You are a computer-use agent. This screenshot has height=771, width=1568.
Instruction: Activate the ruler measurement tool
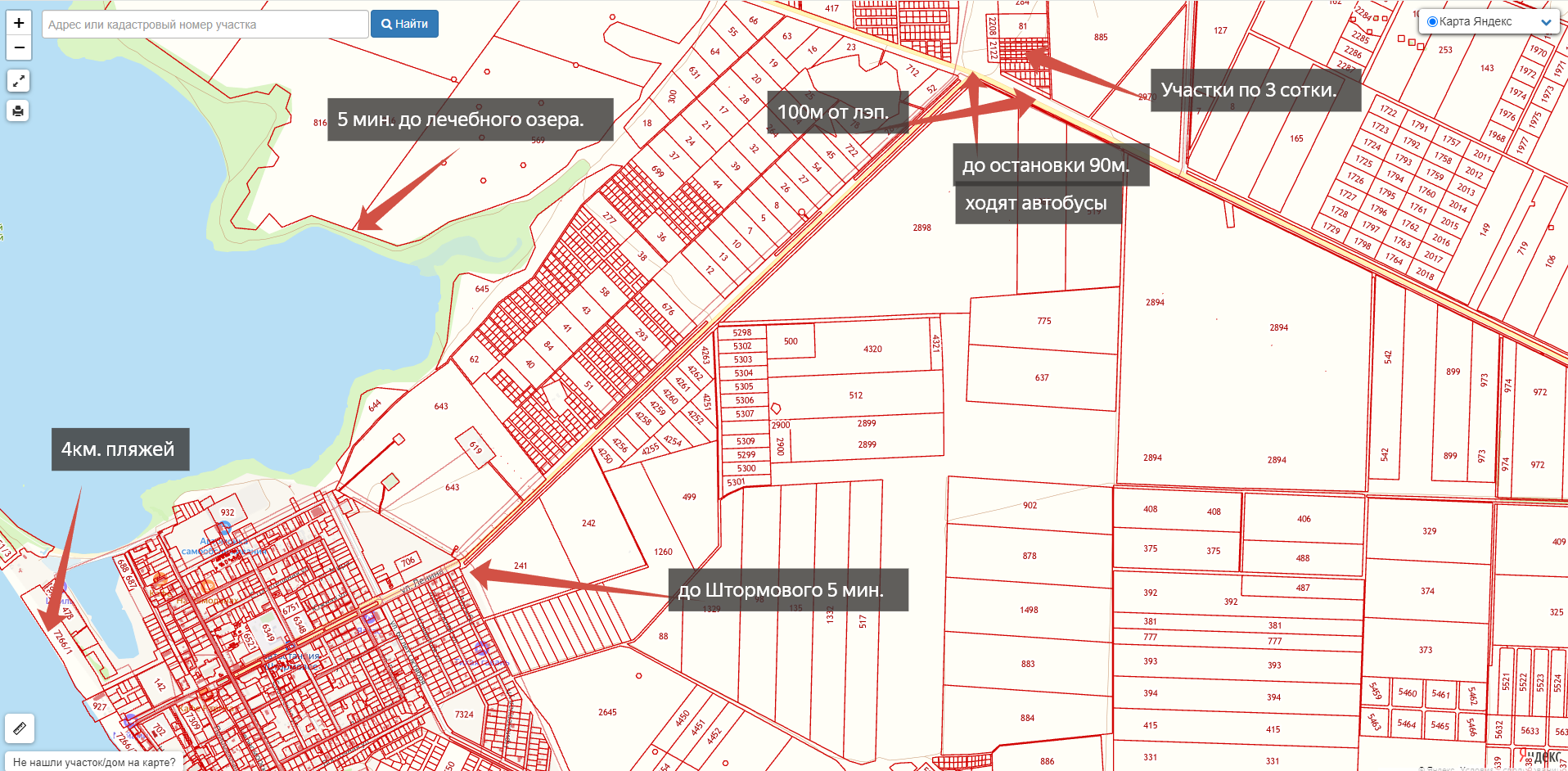pyautogui.click(x=20, y=728)
